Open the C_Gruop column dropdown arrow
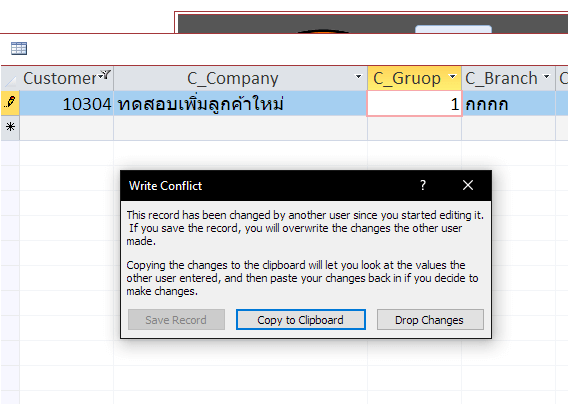The height and width of the screenshot is (404, 568). 452,76
